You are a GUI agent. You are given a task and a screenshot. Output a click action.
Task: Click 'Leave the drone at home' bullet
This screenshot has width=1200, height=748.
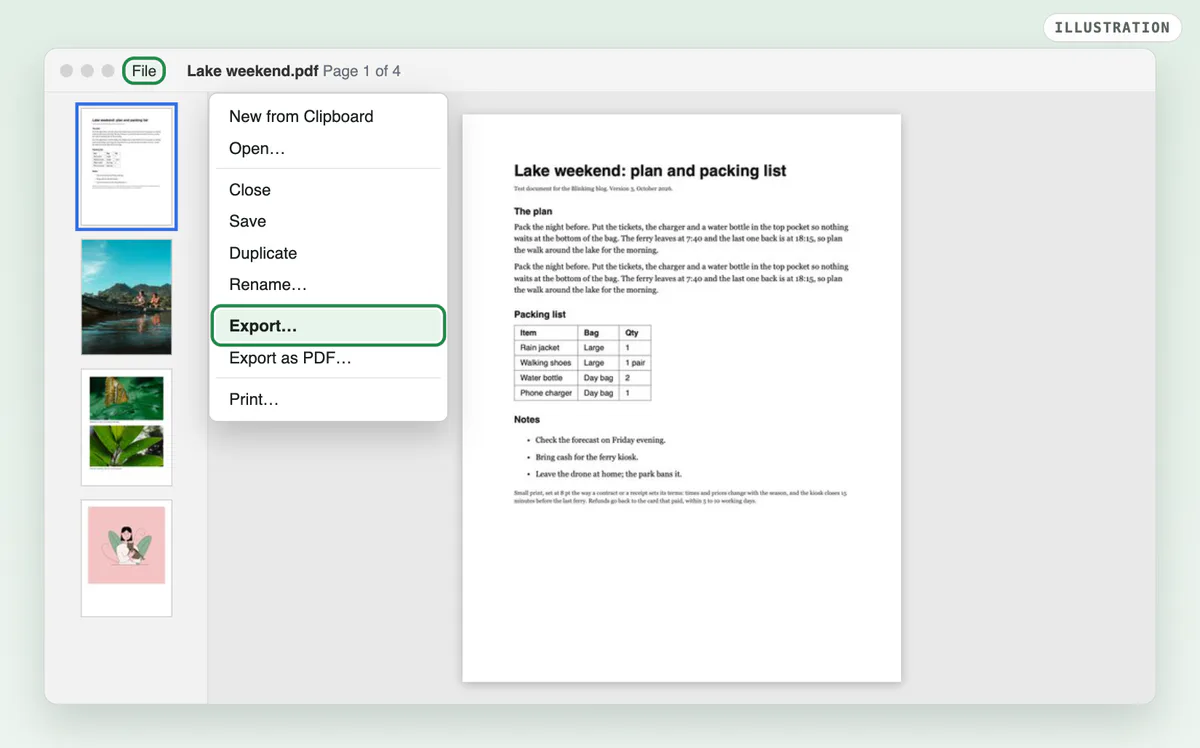pyautogui.click(x=608, y=474)
